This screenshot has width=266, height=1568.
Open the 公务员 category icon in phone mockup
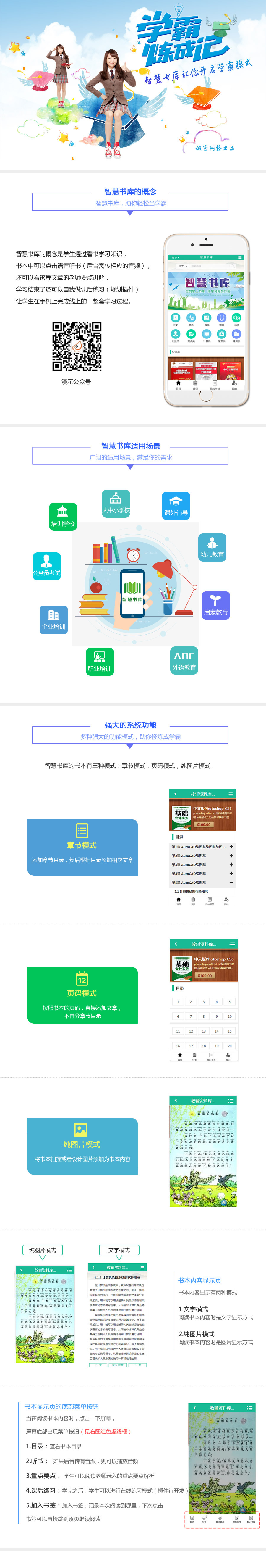(175, 334)
